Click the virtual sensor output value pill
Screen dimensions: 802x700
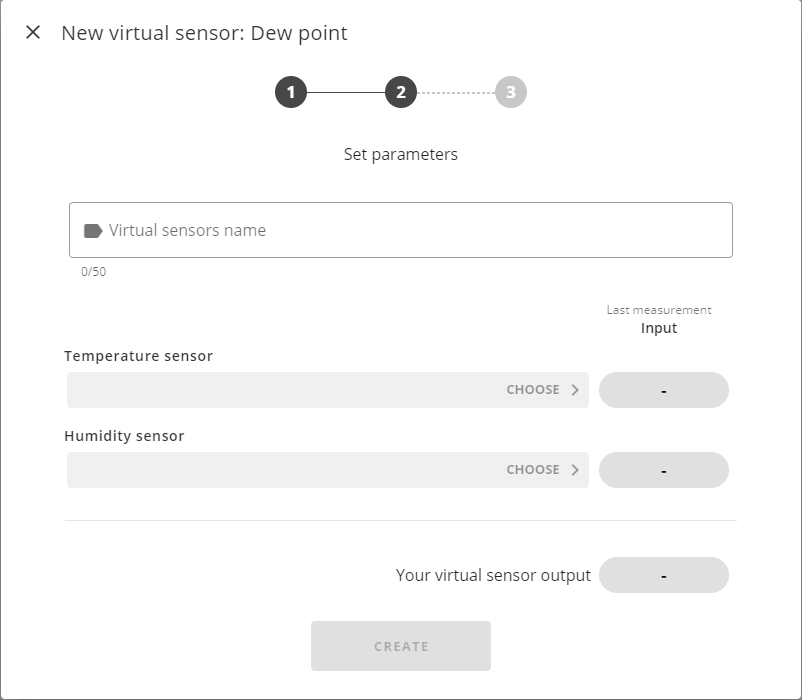663,575
